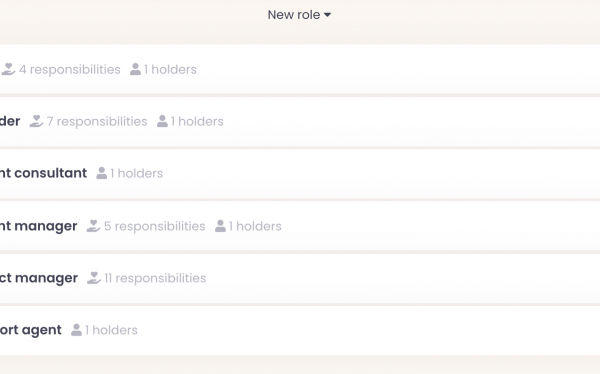Click the hand-heart icon beside 5 responsibilities
This screenshot has height=374, width=600.
[93, 226]
